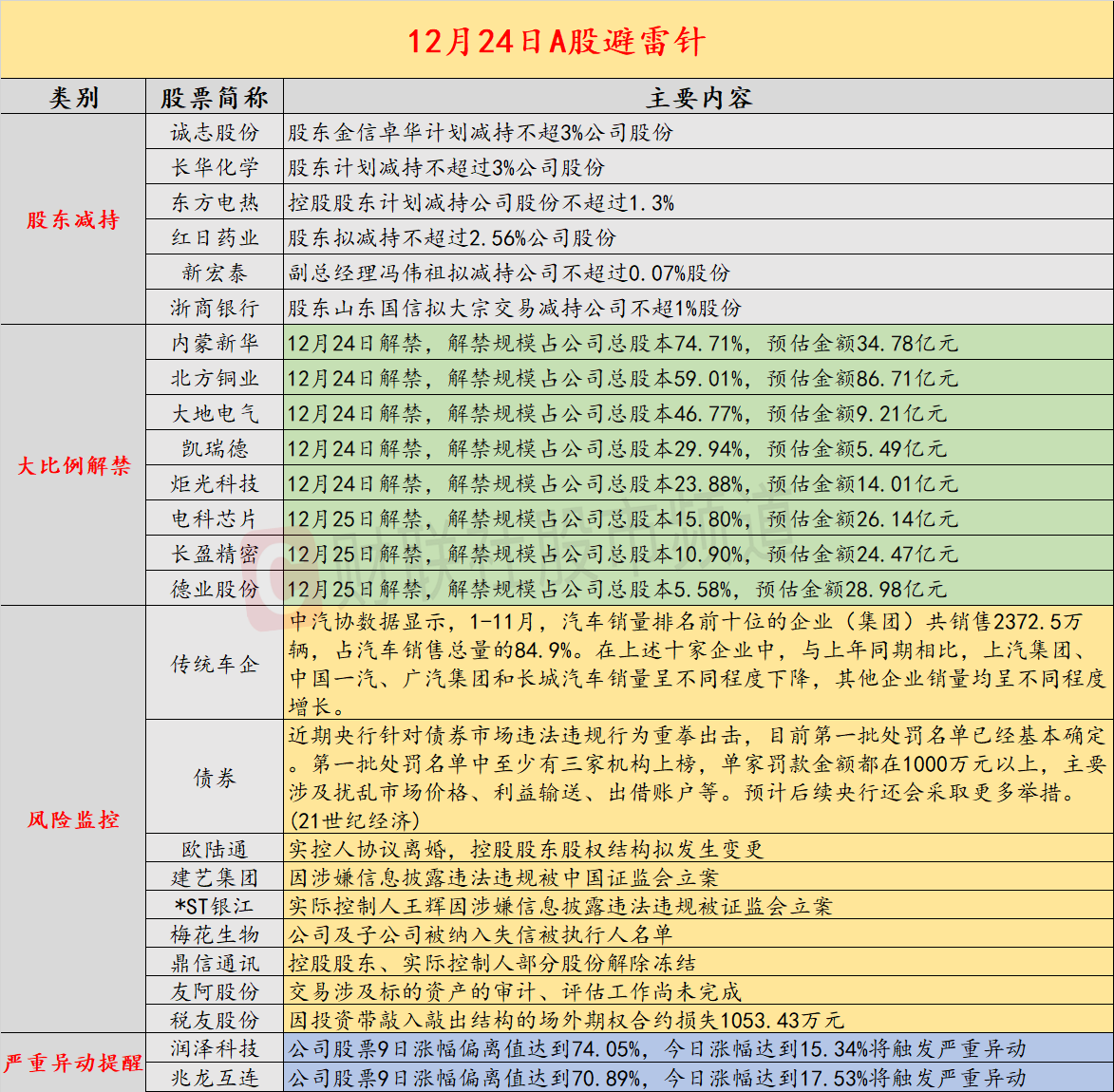The height and width of the screenshot is (1092, 1114).
Task: Click the 严重异动提醒 category cell
Action: click(x=73, y=1063)
